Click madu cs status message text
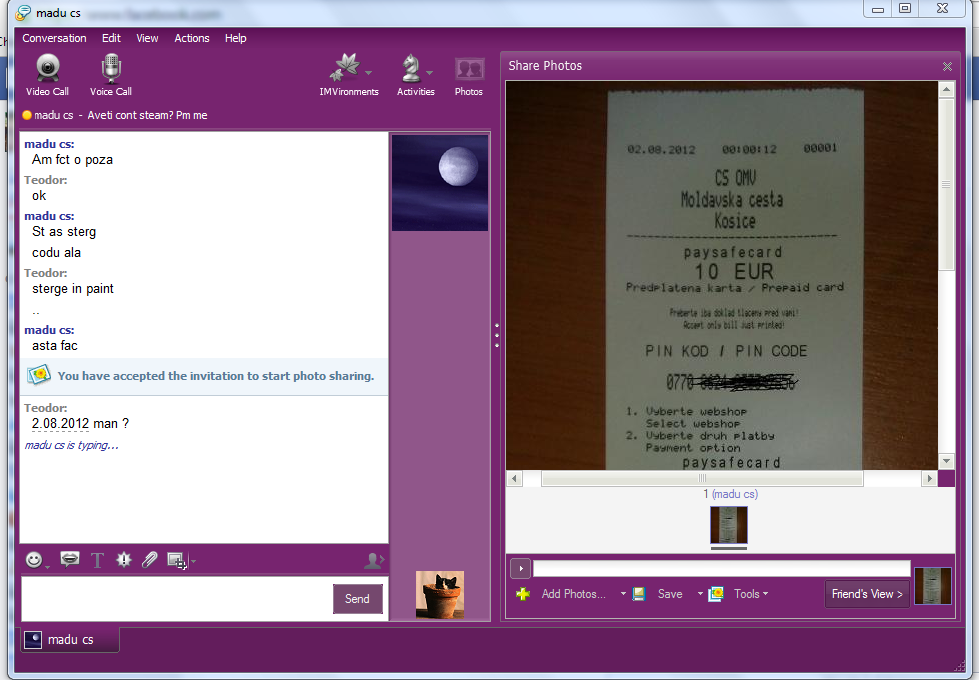Viewport: 979px width, 680px height. tap(147, 115)
